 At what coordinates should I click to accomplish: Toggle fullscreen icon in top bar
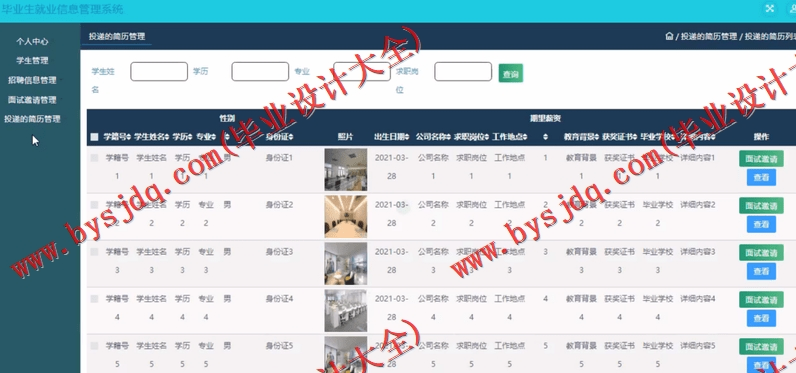point(770,8)
